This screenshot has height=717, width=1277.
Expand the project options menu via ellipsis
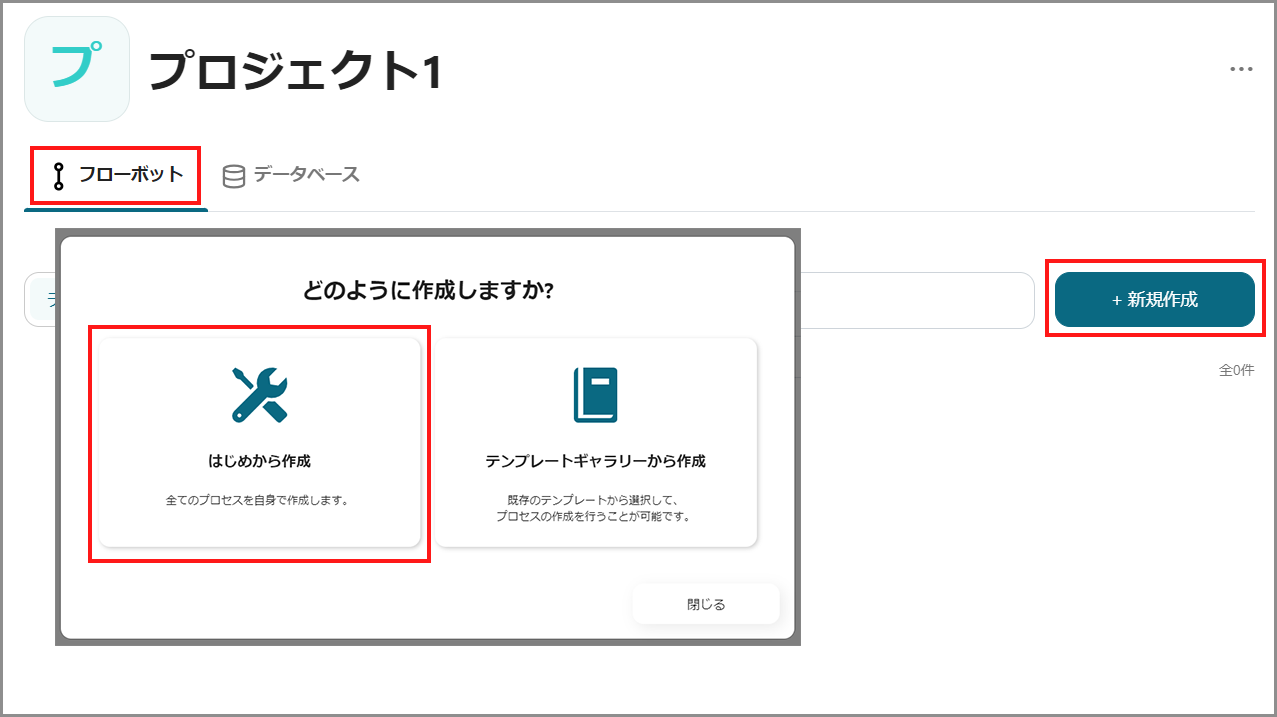tap(1241, 68)
